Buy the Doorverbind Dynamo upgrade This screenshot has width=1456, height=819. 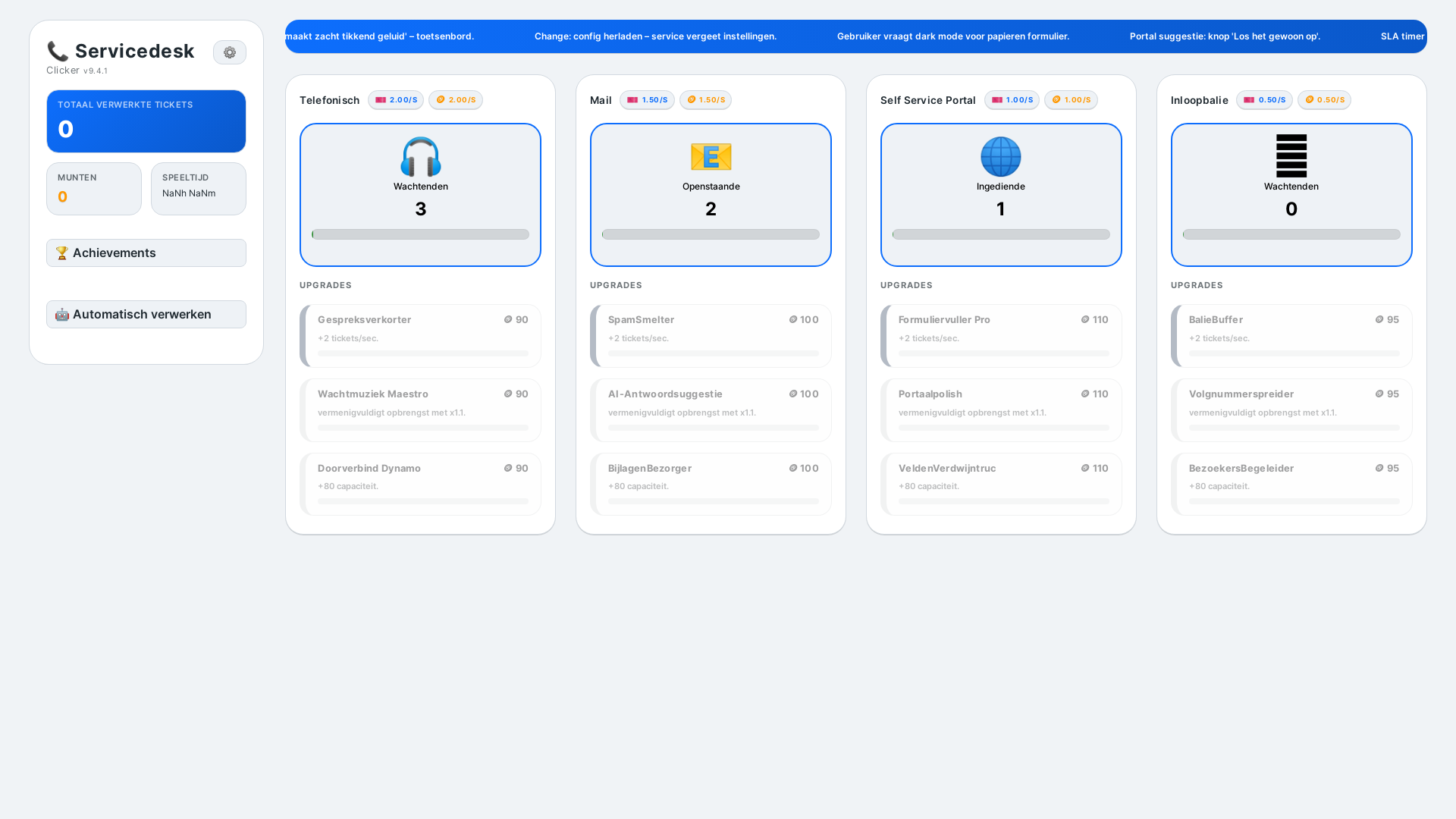[420, 485]
